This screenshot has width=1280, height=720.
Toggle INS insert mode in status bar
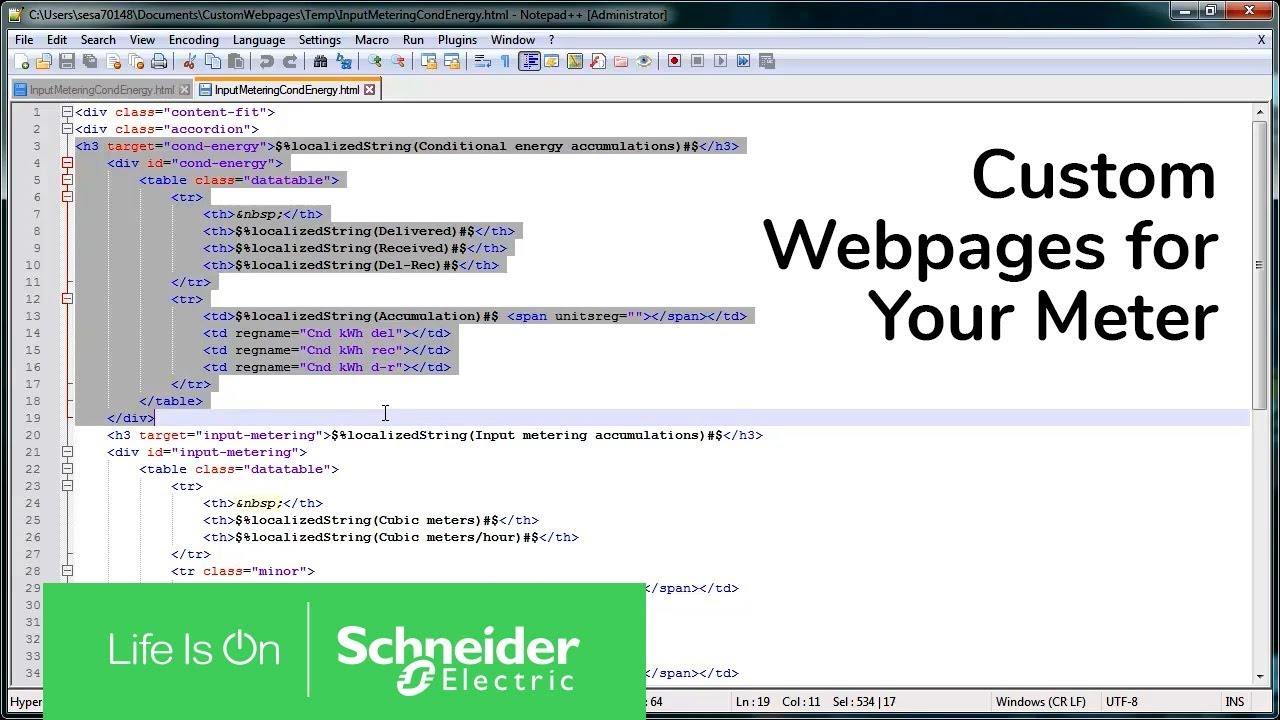click(x=1234, y=702)
